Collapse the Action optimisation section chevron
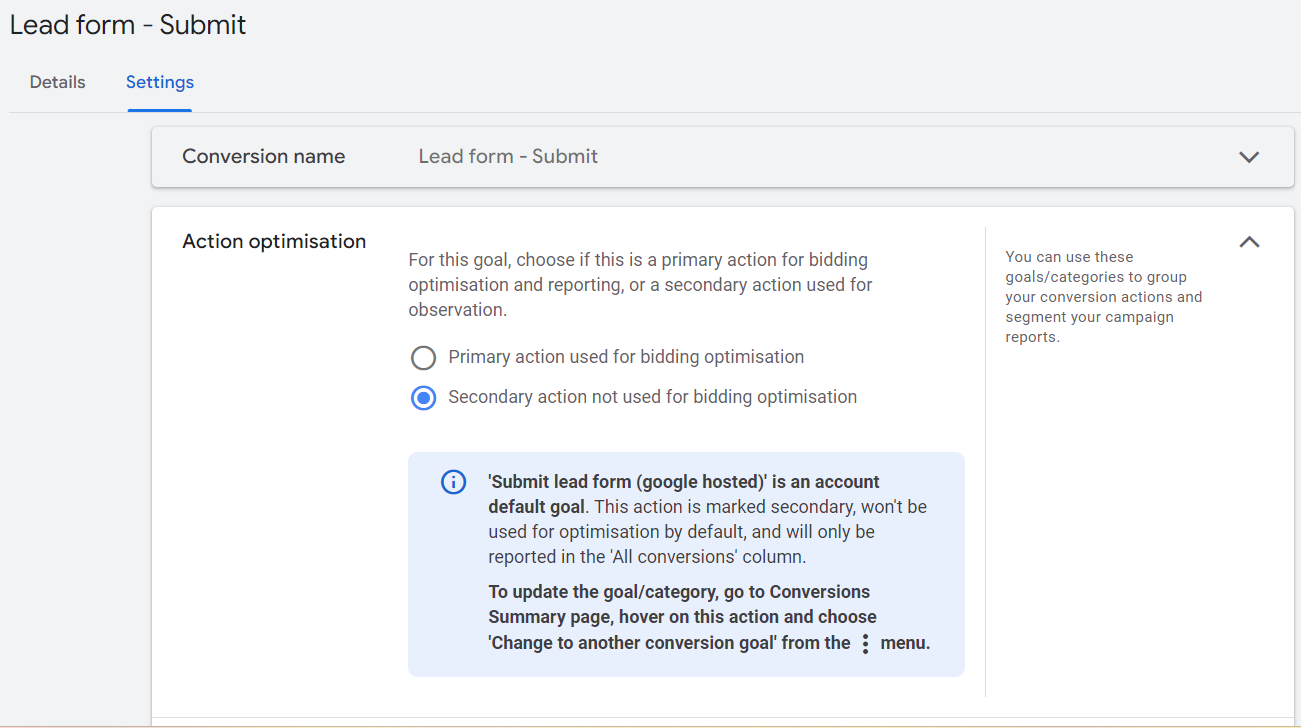This screenshot has width=1301, height=728. point(1249,242)
